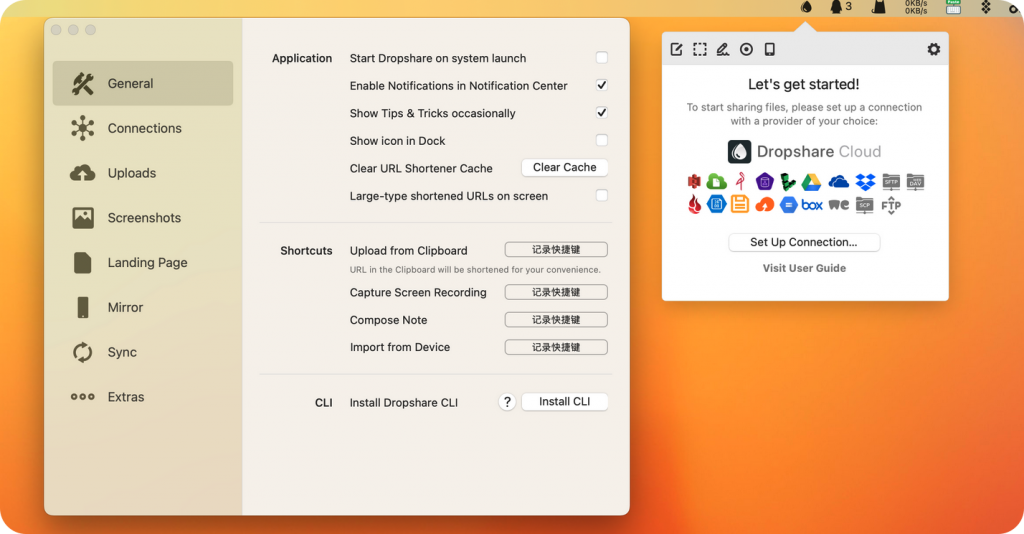Click the CLI help question mark button
1024x534 pixels.
(x=507, y=402)
